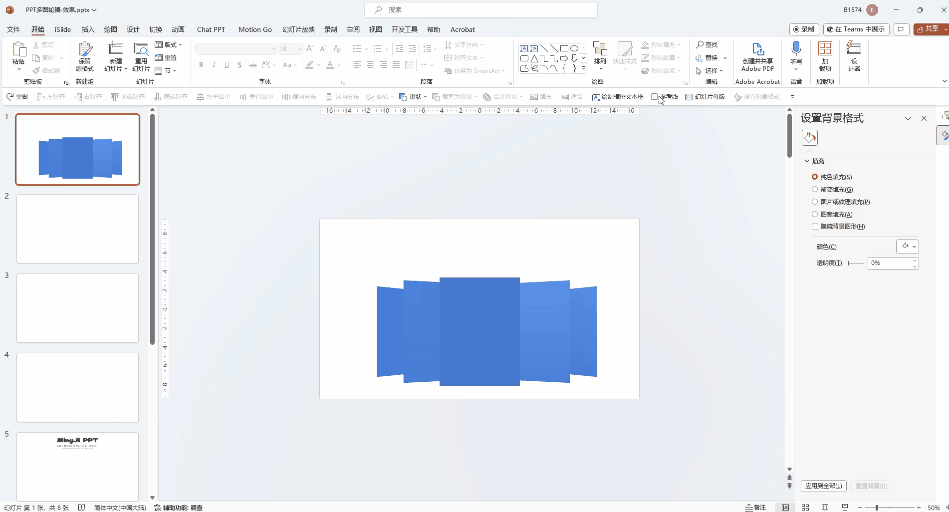This screenshot has width=949, height=512.
Task: Close the Format Background pane
Action: pos(924,119)
